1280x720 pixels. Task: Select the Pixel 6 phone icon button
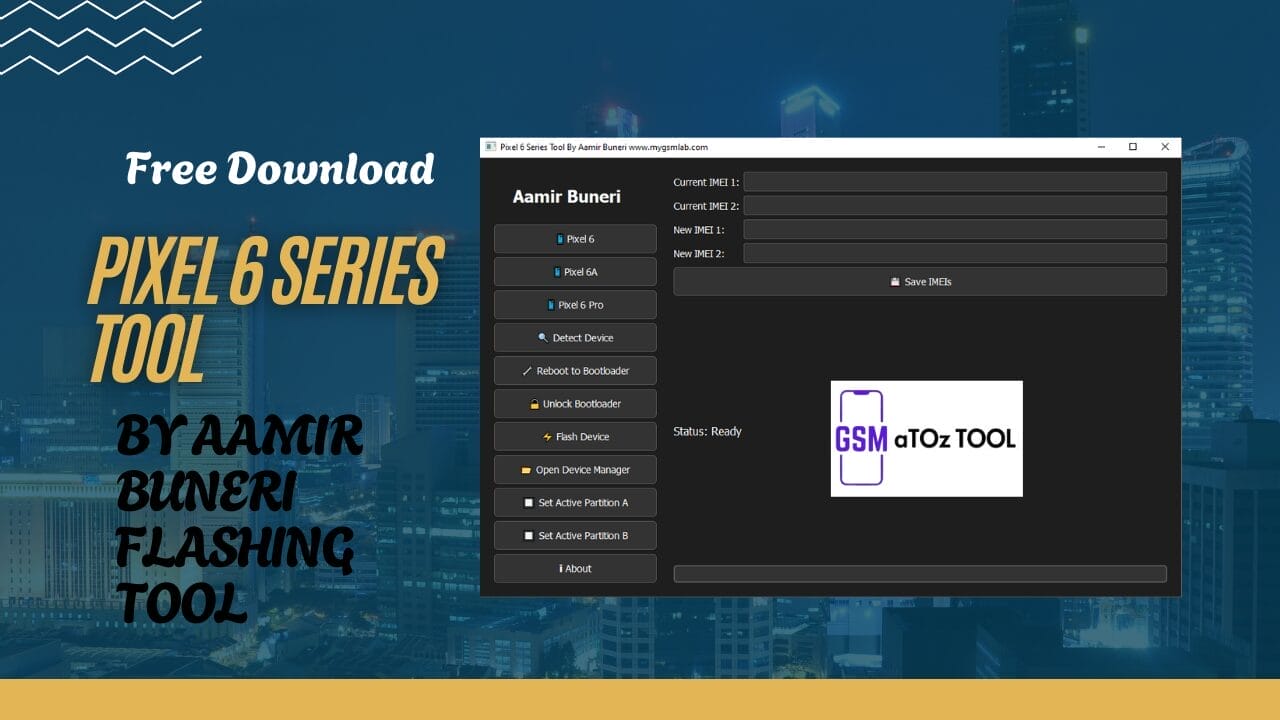pyautogui.click(x=563, y=239)
